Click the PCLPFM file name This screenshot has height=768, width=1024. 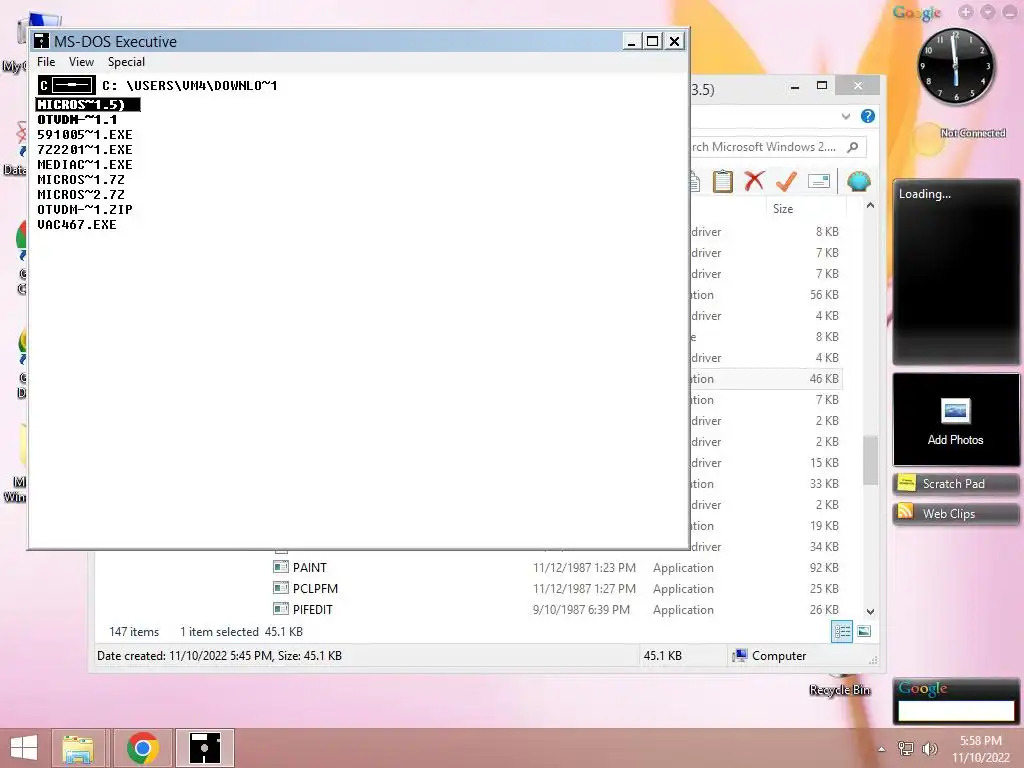pos(315,588)
